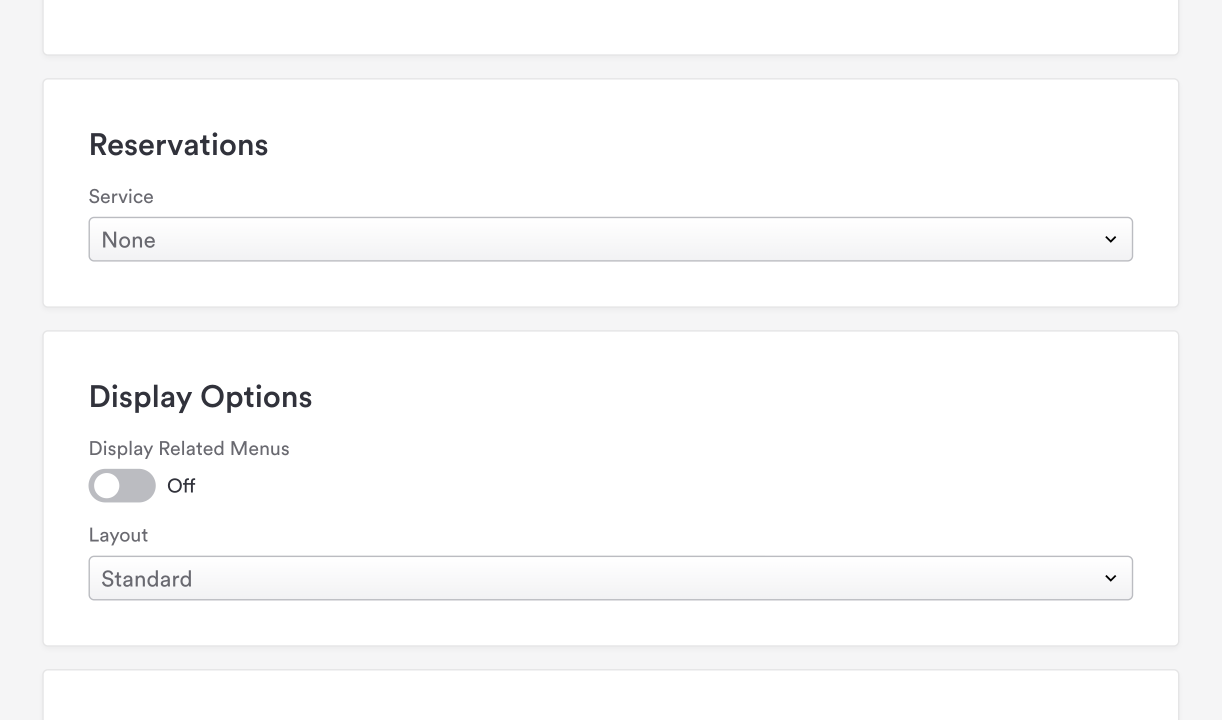Click the chevron arrow on Layout dropdown
1222x720 pixels.
(x=1110, y=579)
